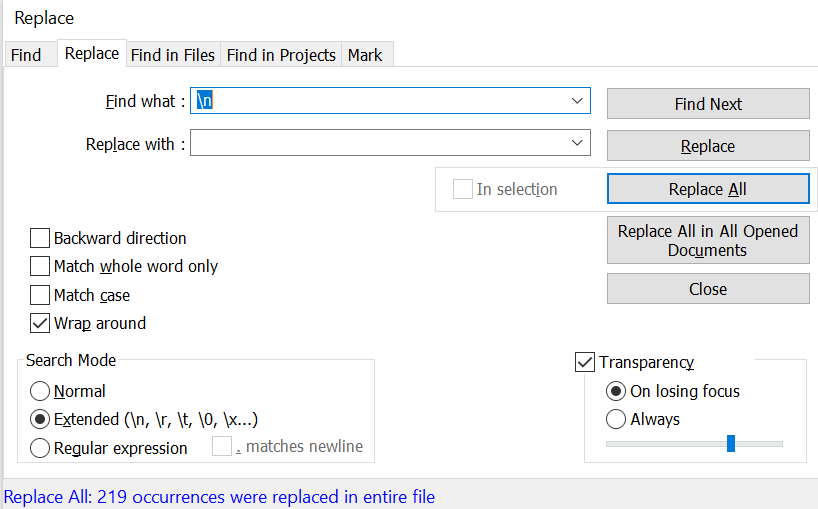Tick Match whole word only
This screenshot has width=818, height=509.
click(x=40, y=266)
